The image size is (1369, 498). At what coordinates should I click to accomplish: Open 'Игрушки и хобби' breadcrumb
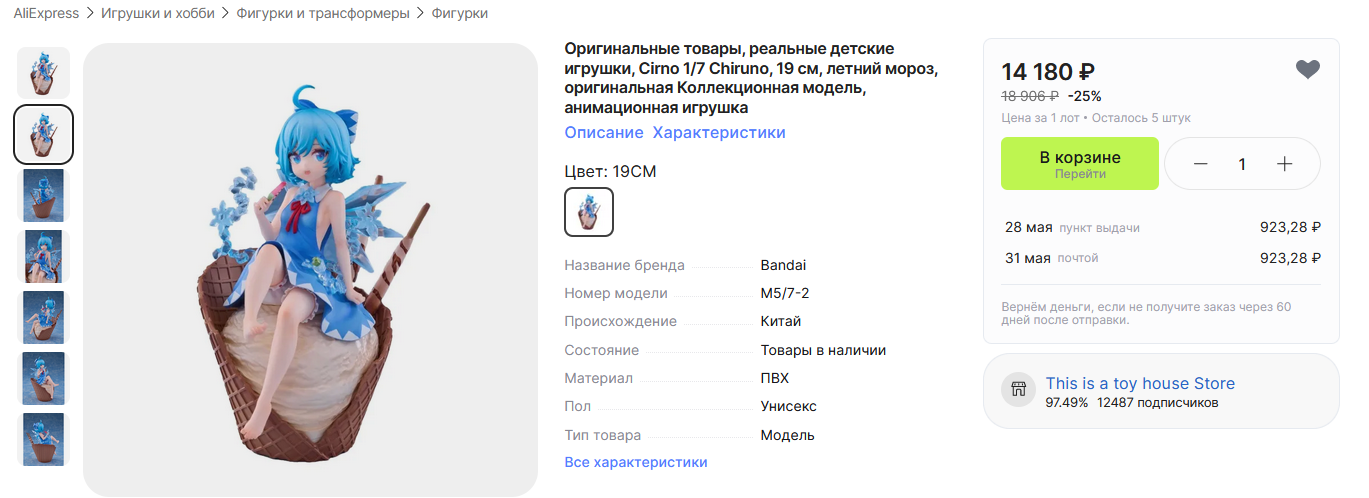[158, 14]
